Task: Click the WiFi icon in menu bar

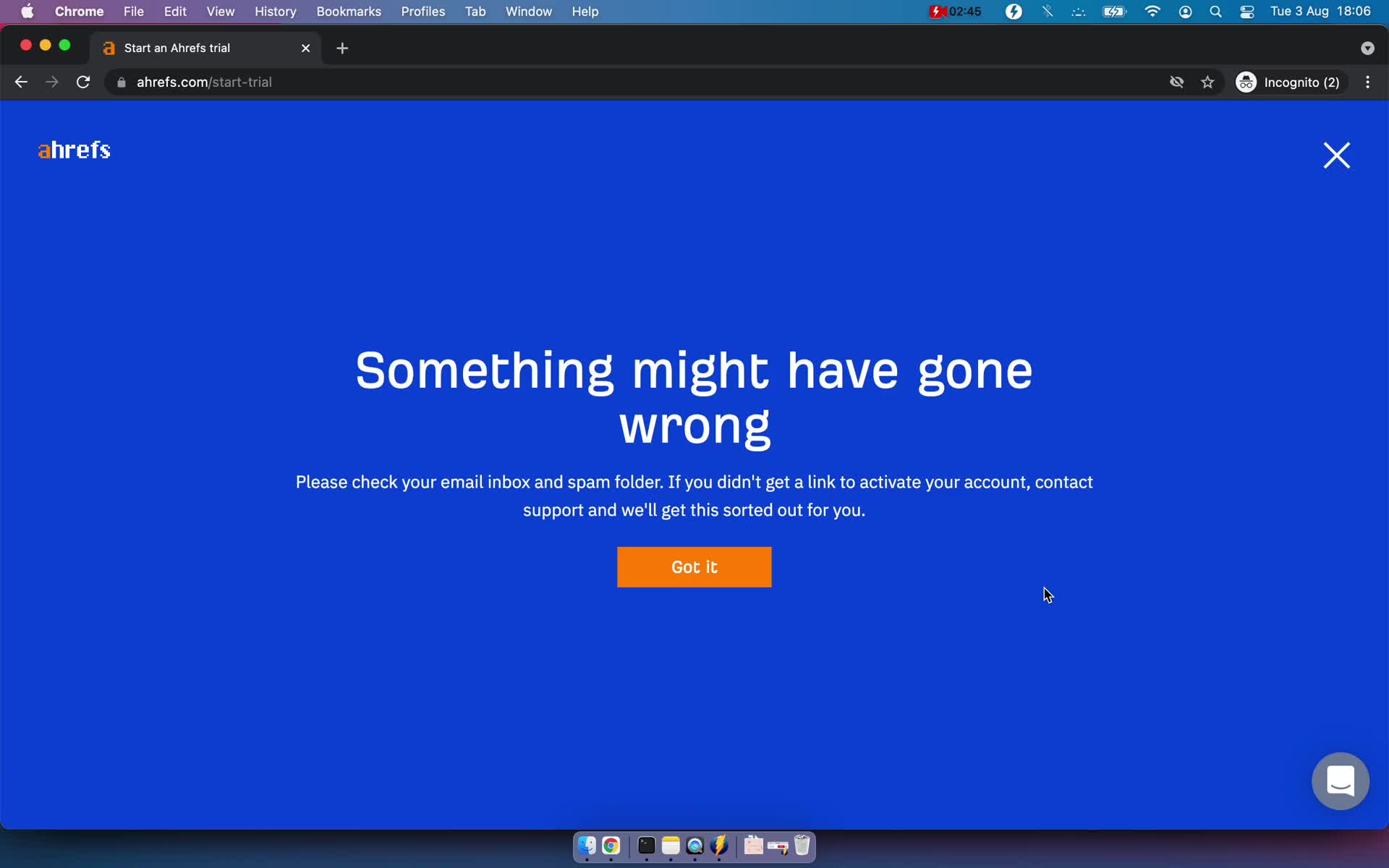Action: click(1152, 11)
